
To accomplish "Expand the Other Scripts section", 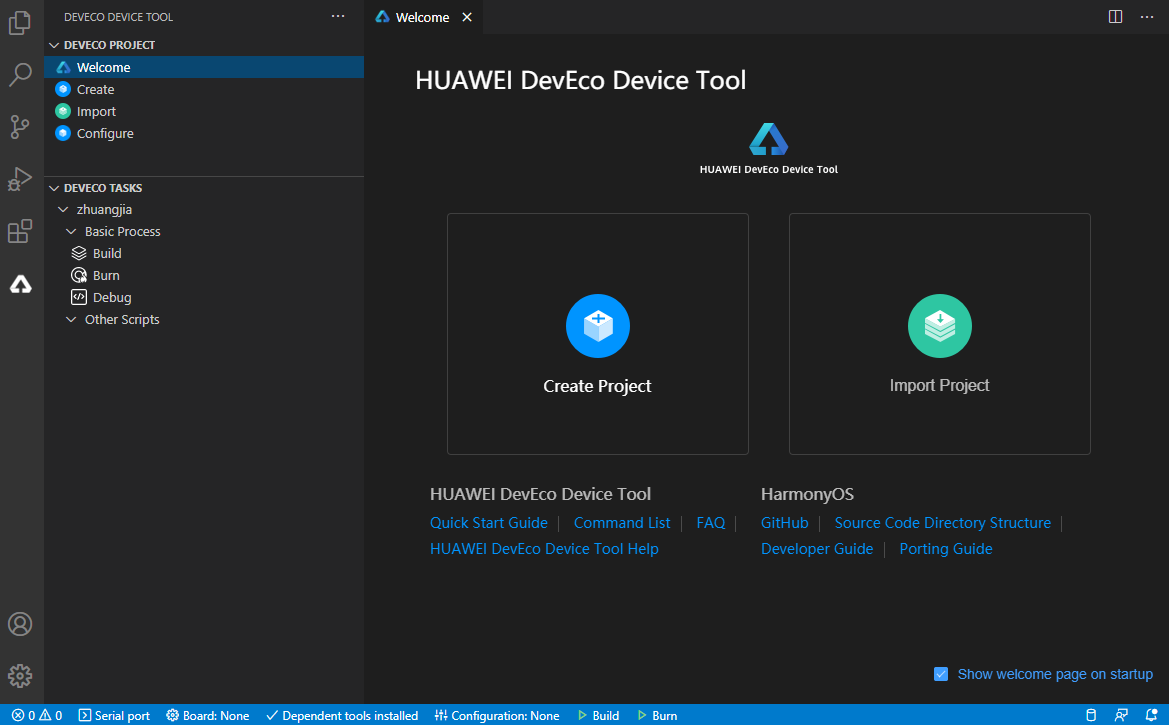I will tap(70, 319).
